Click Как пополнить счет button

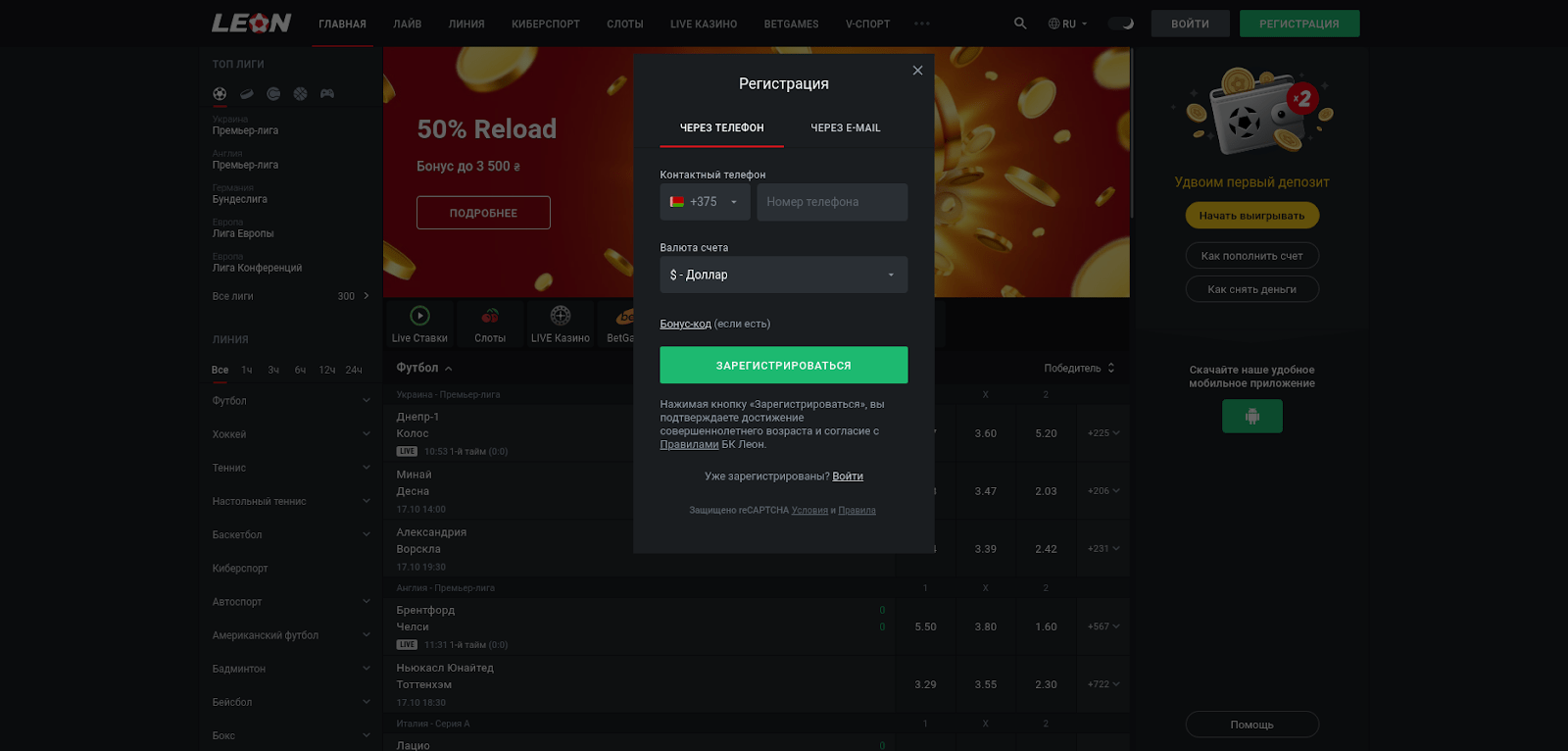pos(1251,256)
